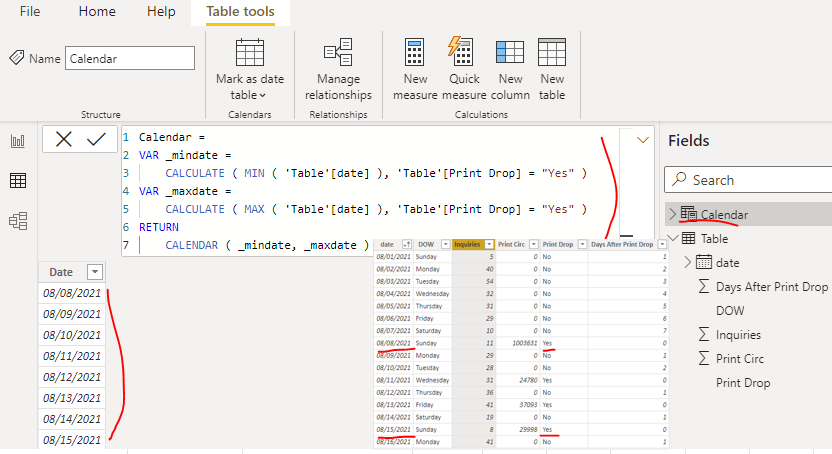Image resolution: width=832 pixels, height=454 pixels.
Task: Select the 08/08/2021 cell in Calendar
Action: click(x=72, y=293)
